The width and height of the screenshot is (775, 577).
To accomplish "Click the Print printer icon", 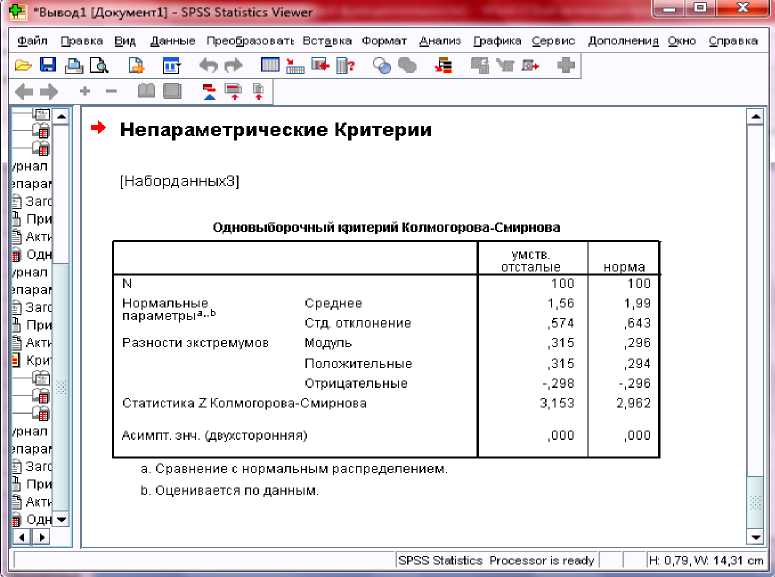I will pyautogui.click(x=74, y=66).
